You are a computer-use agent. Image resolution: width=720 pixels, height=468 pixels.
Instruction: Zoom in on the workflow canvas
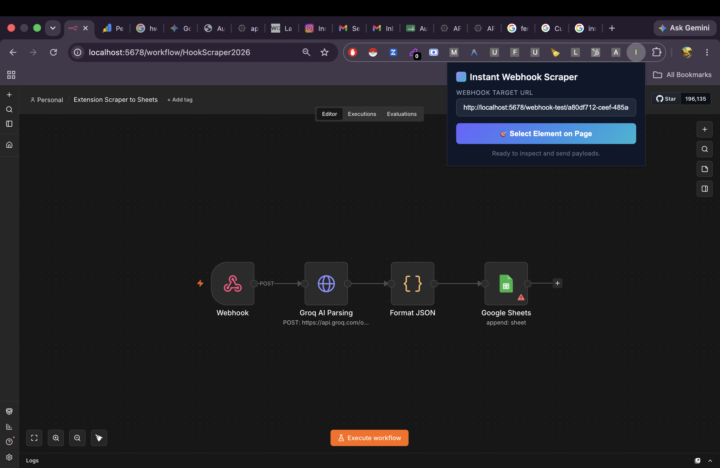pyautogui.click(x=56, y=438)
